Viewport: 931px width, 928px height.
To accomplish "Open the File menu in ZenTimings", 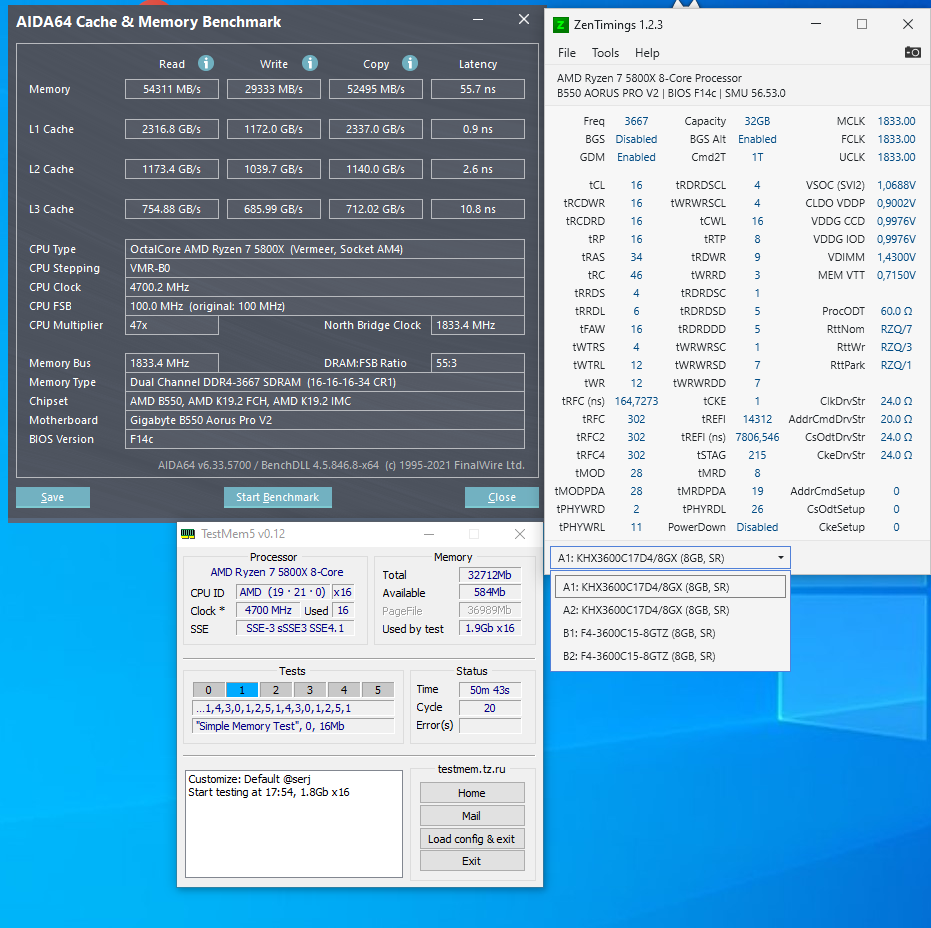I will tap(566, 53).
